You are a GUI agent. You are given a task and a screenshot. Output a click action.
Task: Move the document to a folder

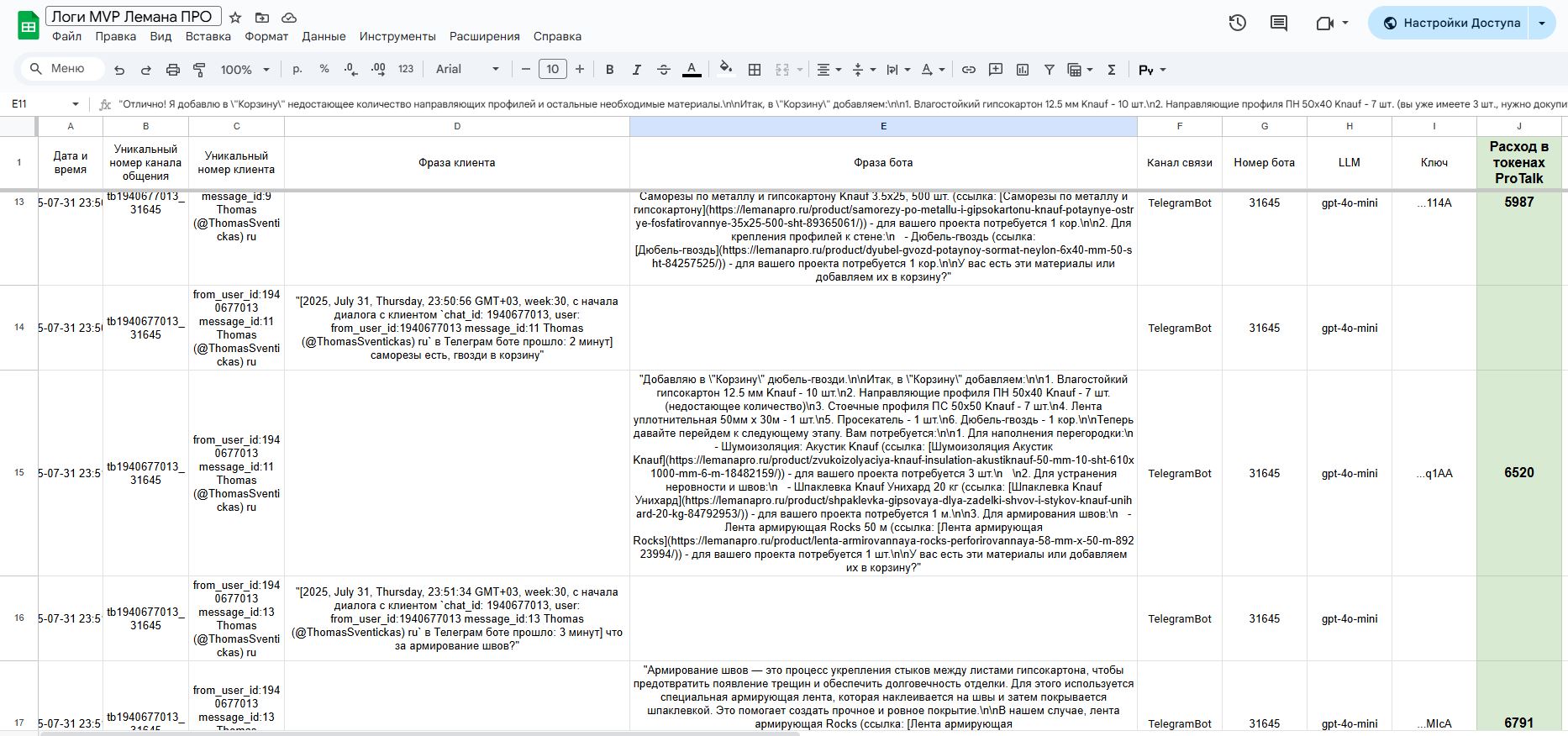point(262,17)
